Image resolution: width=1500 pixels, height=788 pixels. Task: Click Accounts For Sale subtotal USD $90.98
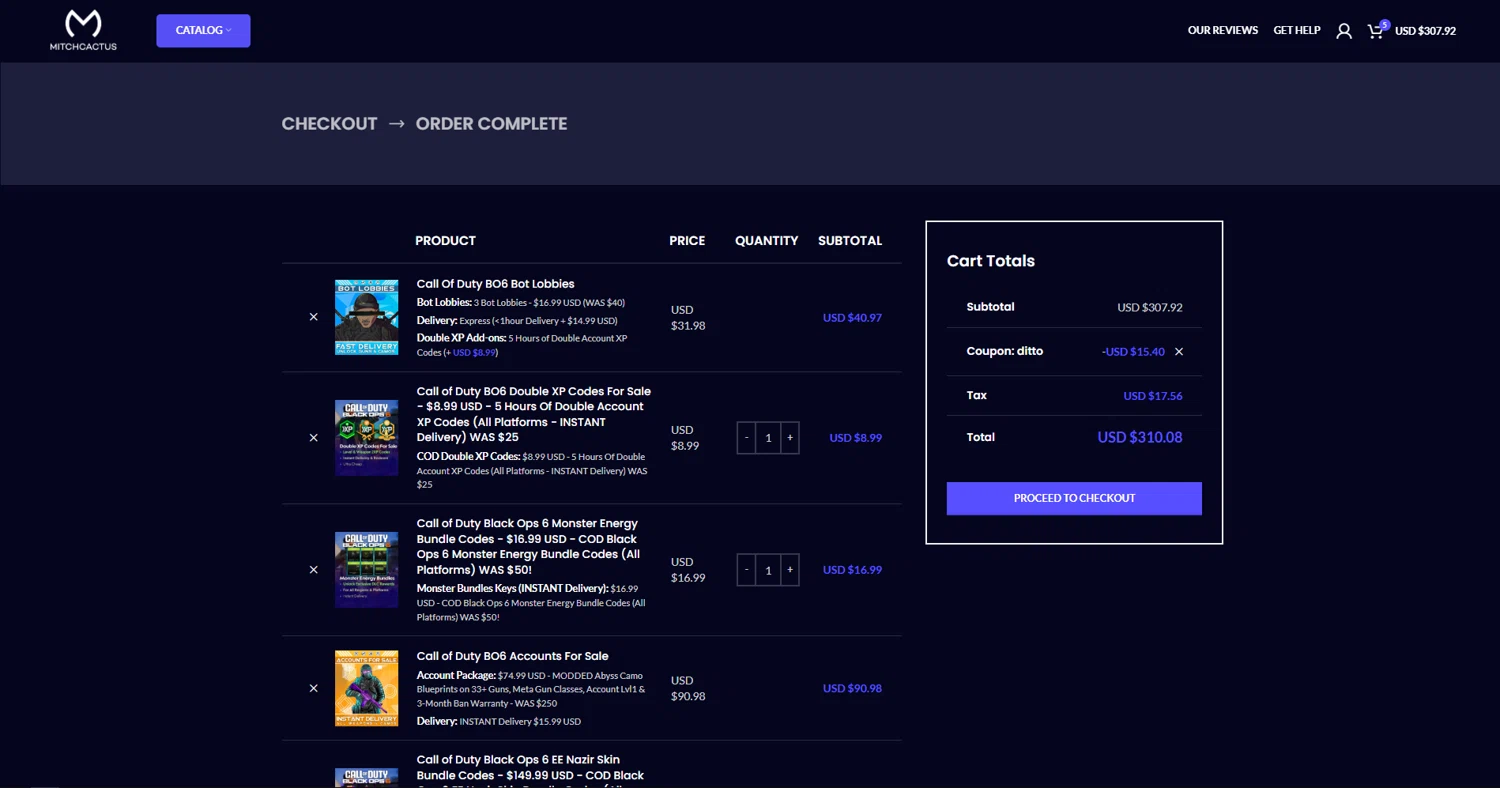point(852,688)
